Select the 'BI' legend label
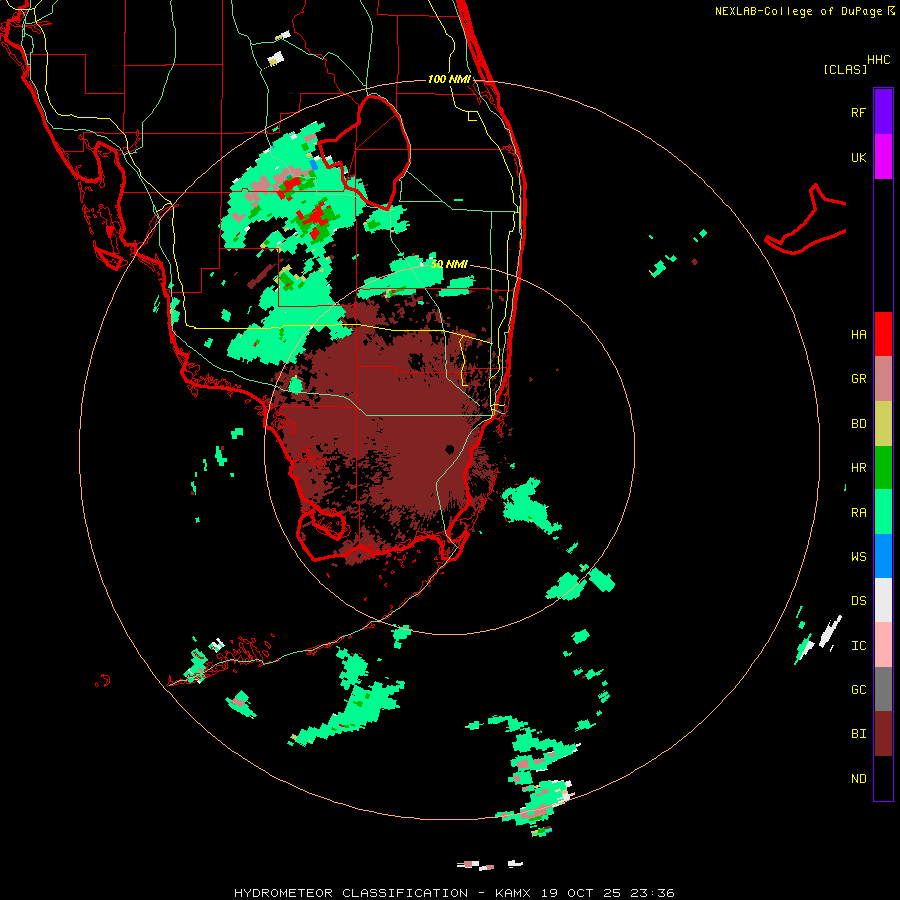Screen dimensions: 900x900 (858, 734)
